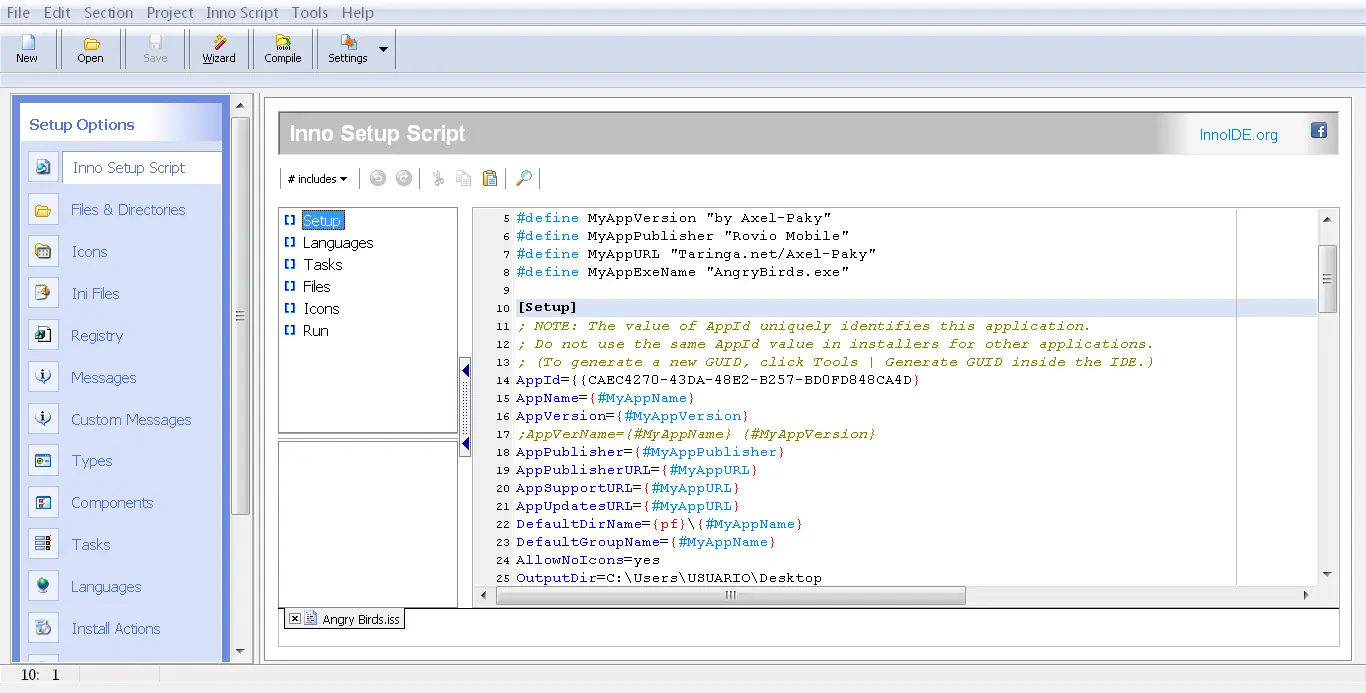1366x693 pixels.
Task: Open a file using Open icon
Action: tap(91, 49)
